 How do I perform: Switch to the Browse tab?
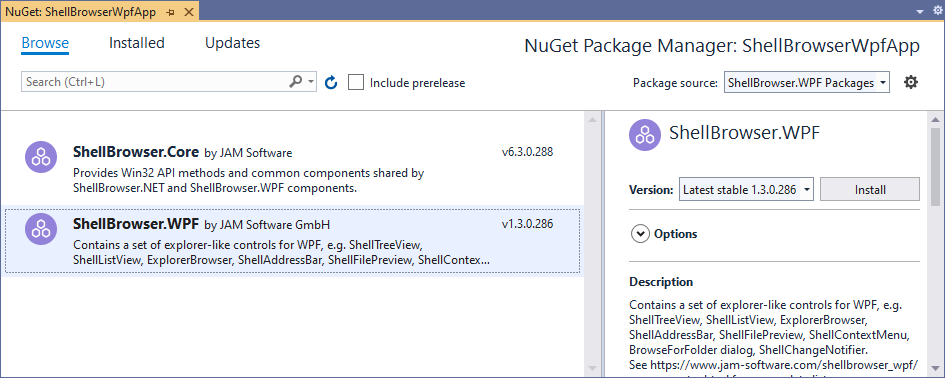(x=45, y=43)
